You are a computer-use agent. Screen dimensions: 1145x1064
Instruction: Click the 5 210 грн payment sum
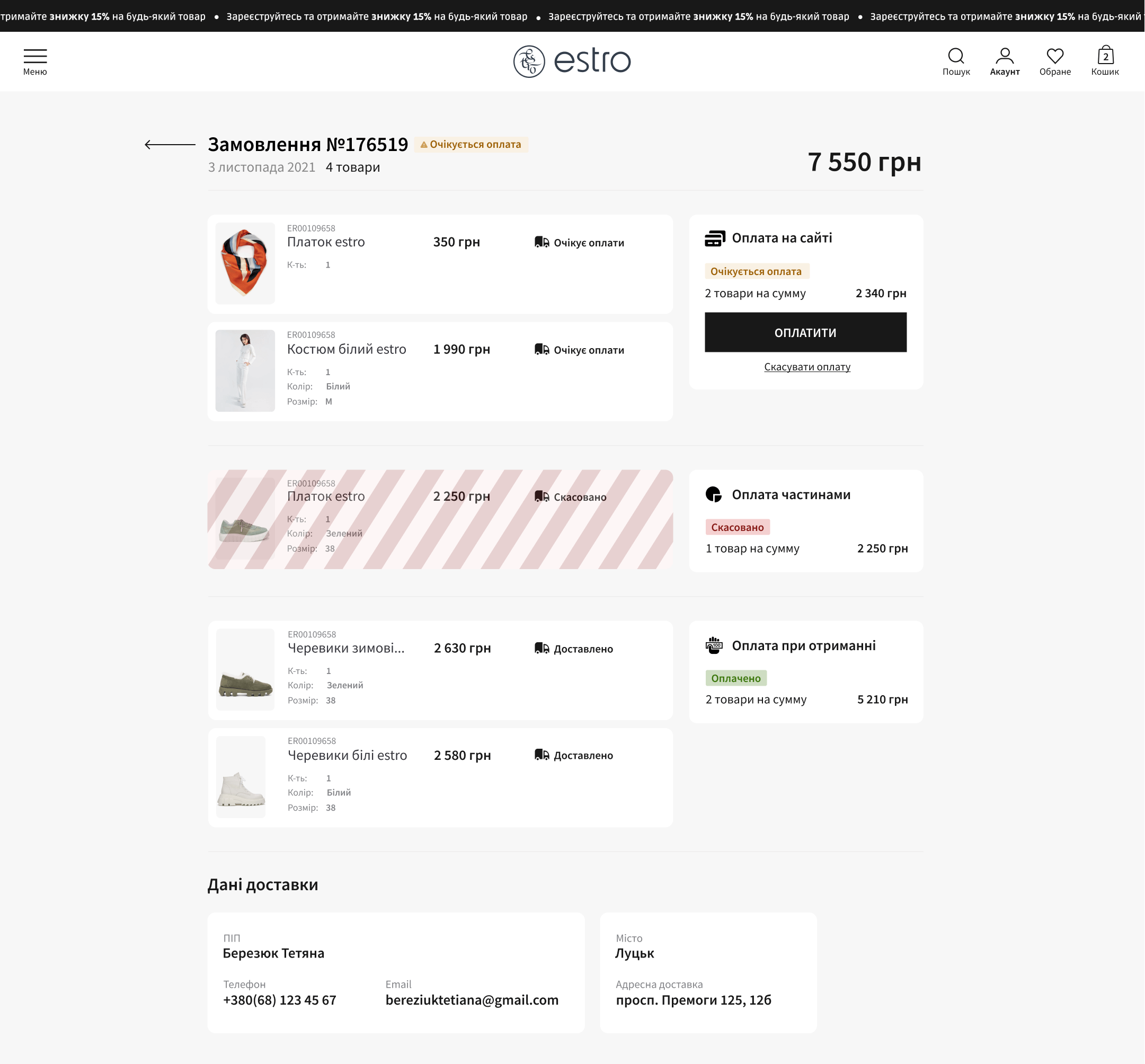tap(883, 699)
